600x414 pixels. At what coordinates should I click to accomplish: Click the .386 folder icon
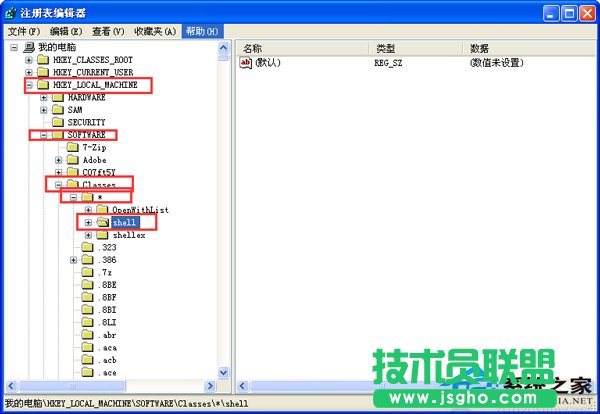(88, 260)
